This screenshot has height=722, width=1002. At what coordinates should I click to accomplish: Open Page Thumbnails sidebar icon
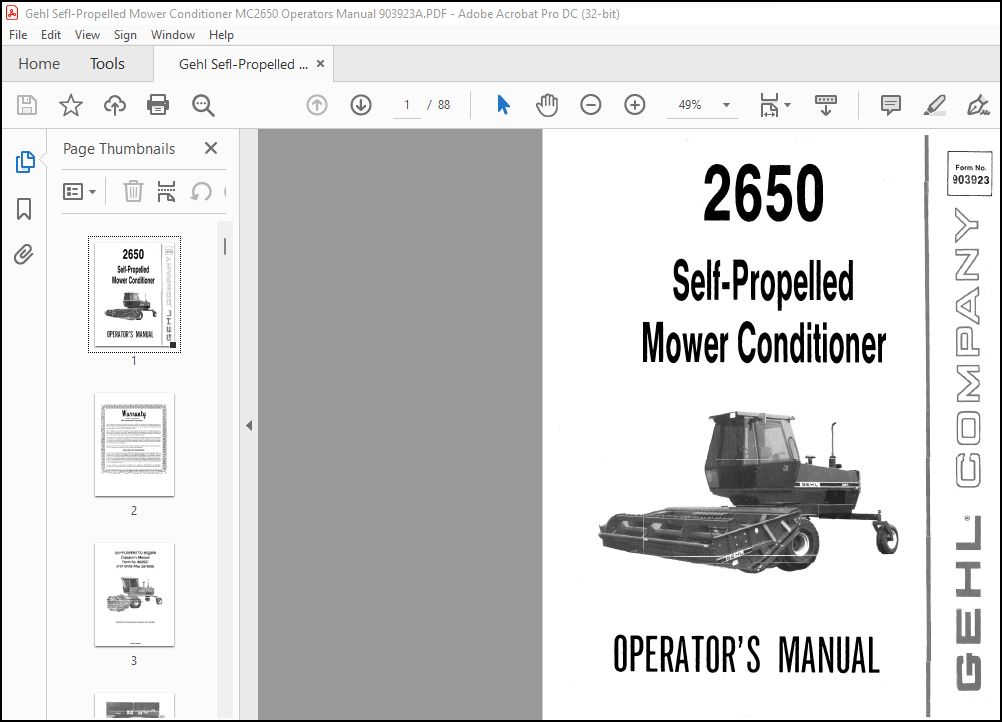point(24,162)
